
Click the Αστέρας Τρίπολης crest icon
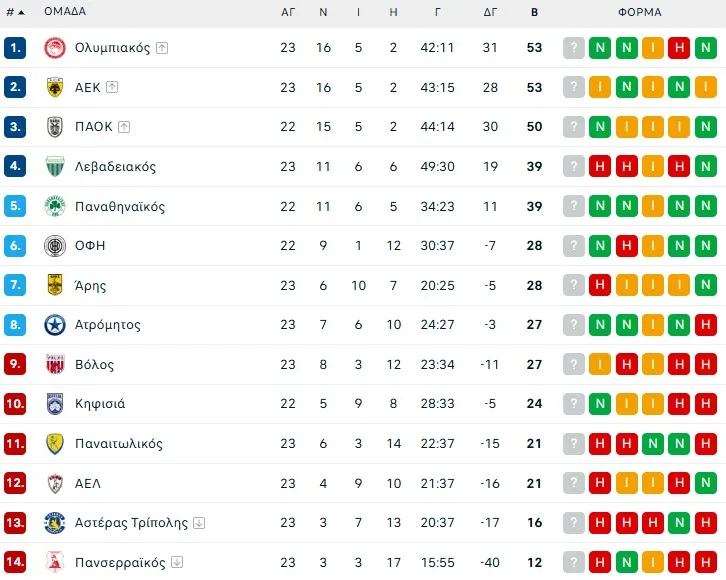point(55,523)
